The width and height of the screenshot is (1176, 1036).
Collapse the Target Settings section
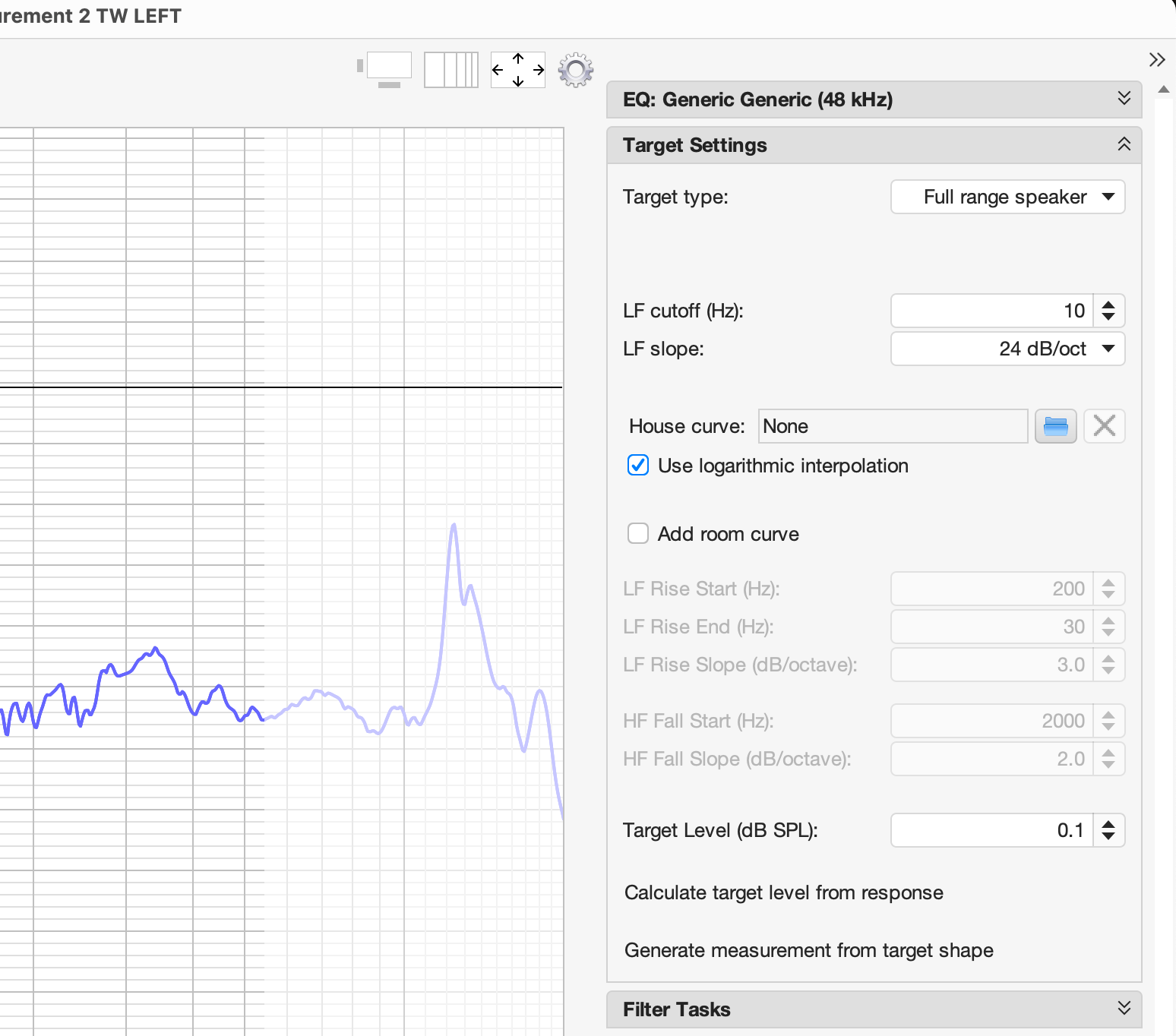(x=1124, y=144)
